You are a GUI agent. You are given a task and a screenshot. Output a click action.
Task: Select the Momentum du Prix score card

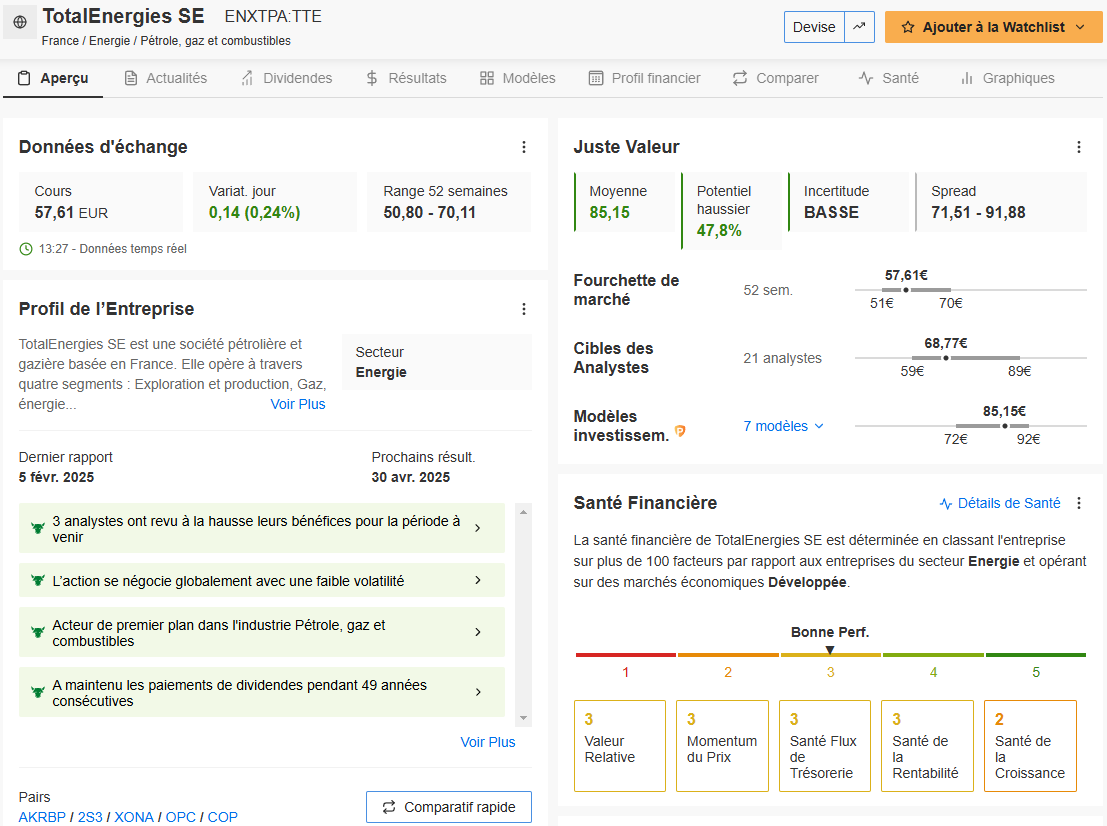[x=722, y=746]
